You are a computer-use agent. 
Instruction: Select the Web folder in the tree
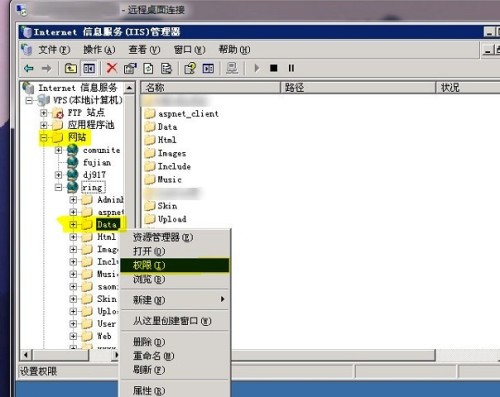pyautogui.click(x=104, y=336)
